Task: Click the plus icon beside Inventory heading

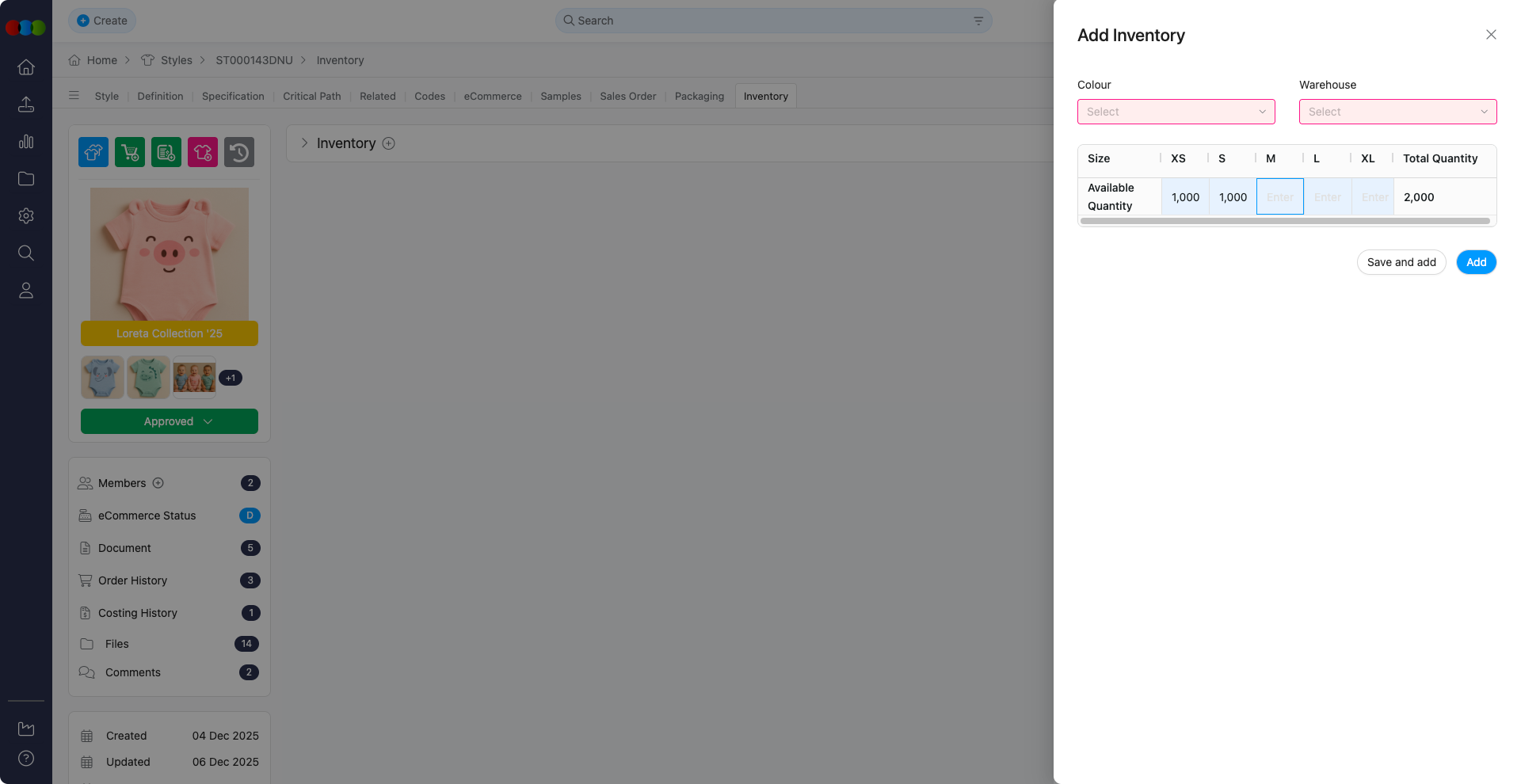Action: point(389,143)
